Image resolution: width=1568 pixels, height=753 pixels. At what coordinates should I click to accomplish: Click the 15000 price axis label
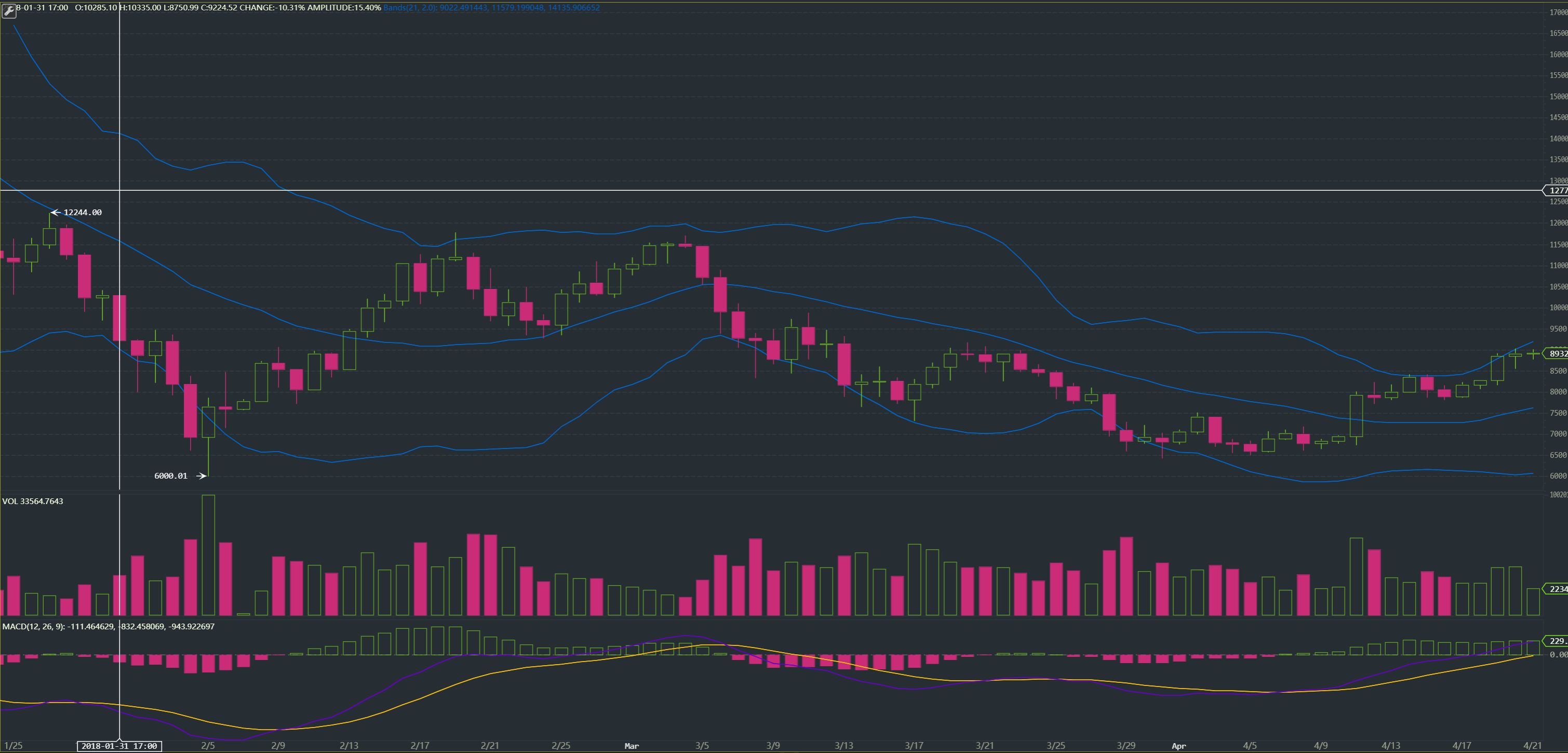pos(1559,96)
